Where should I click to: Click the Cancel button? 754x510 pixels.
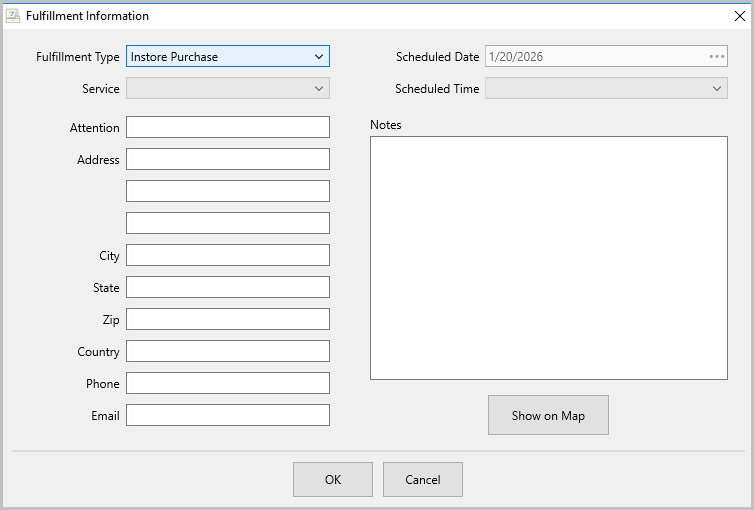423,480
